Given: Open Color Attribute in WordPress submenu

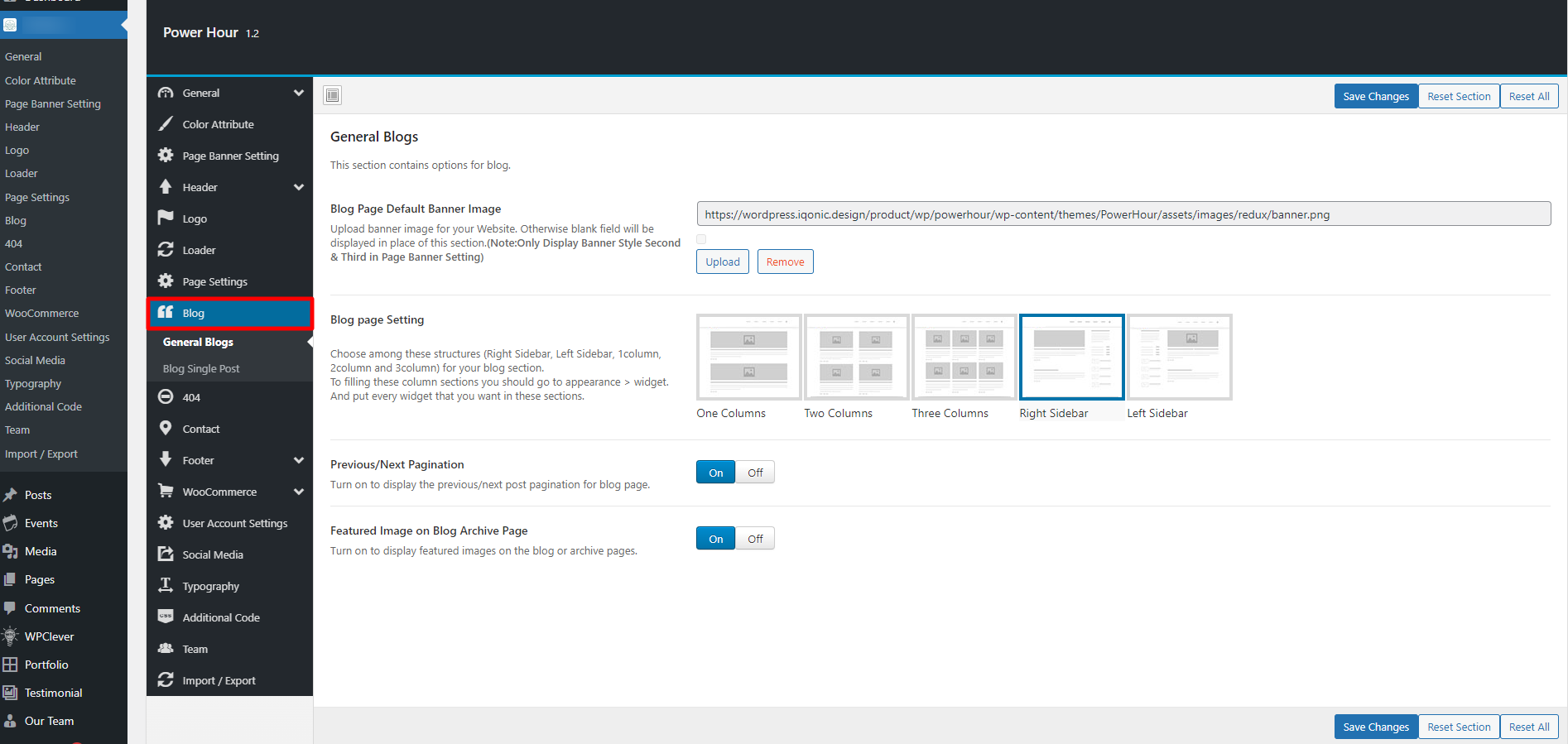Looking at the screenshot, I should coord(41,80).
